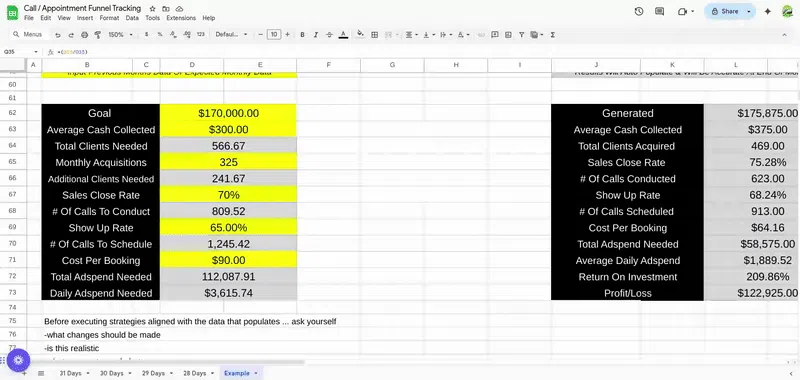Open the Google account avatar
The image size is (800, 380).
(x=787, y=11)
